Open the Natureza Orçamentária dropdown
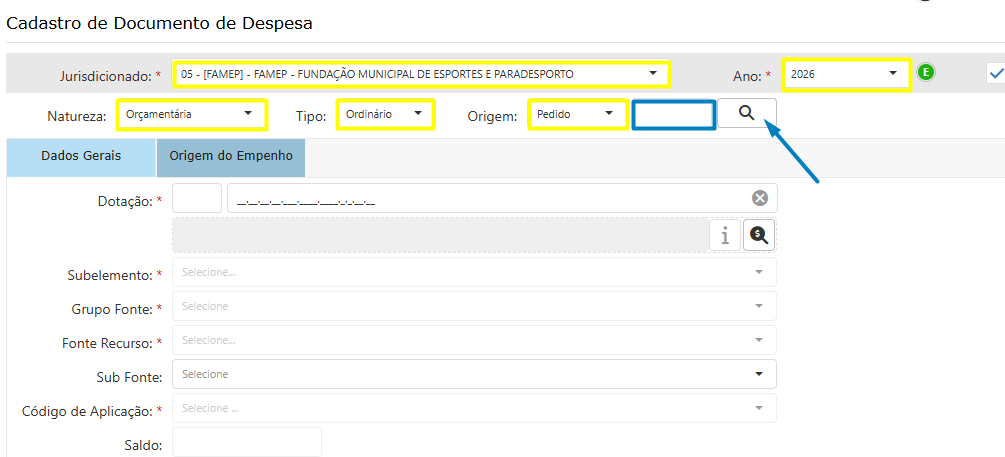The image size is (1005, 457). click(191, 114)
